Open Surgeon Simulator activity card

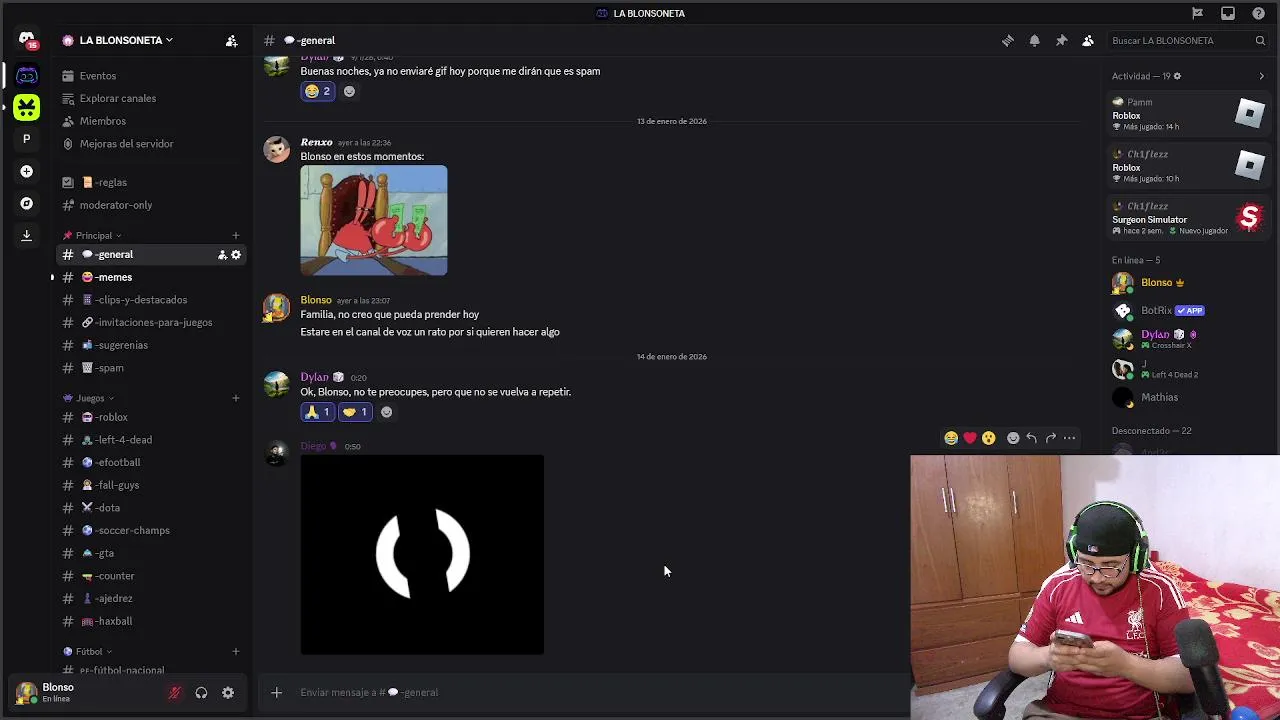tap(1188, 218)
